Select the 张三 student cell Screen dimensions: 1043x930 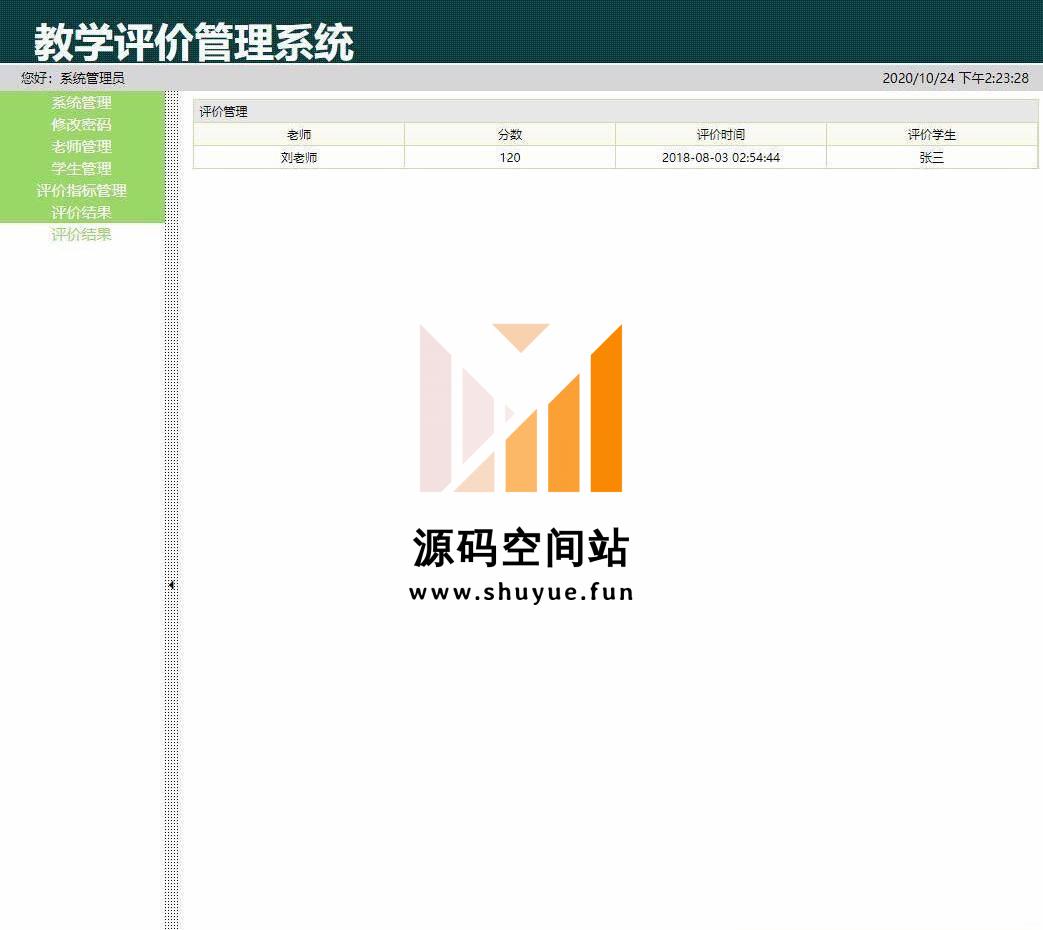932,158
